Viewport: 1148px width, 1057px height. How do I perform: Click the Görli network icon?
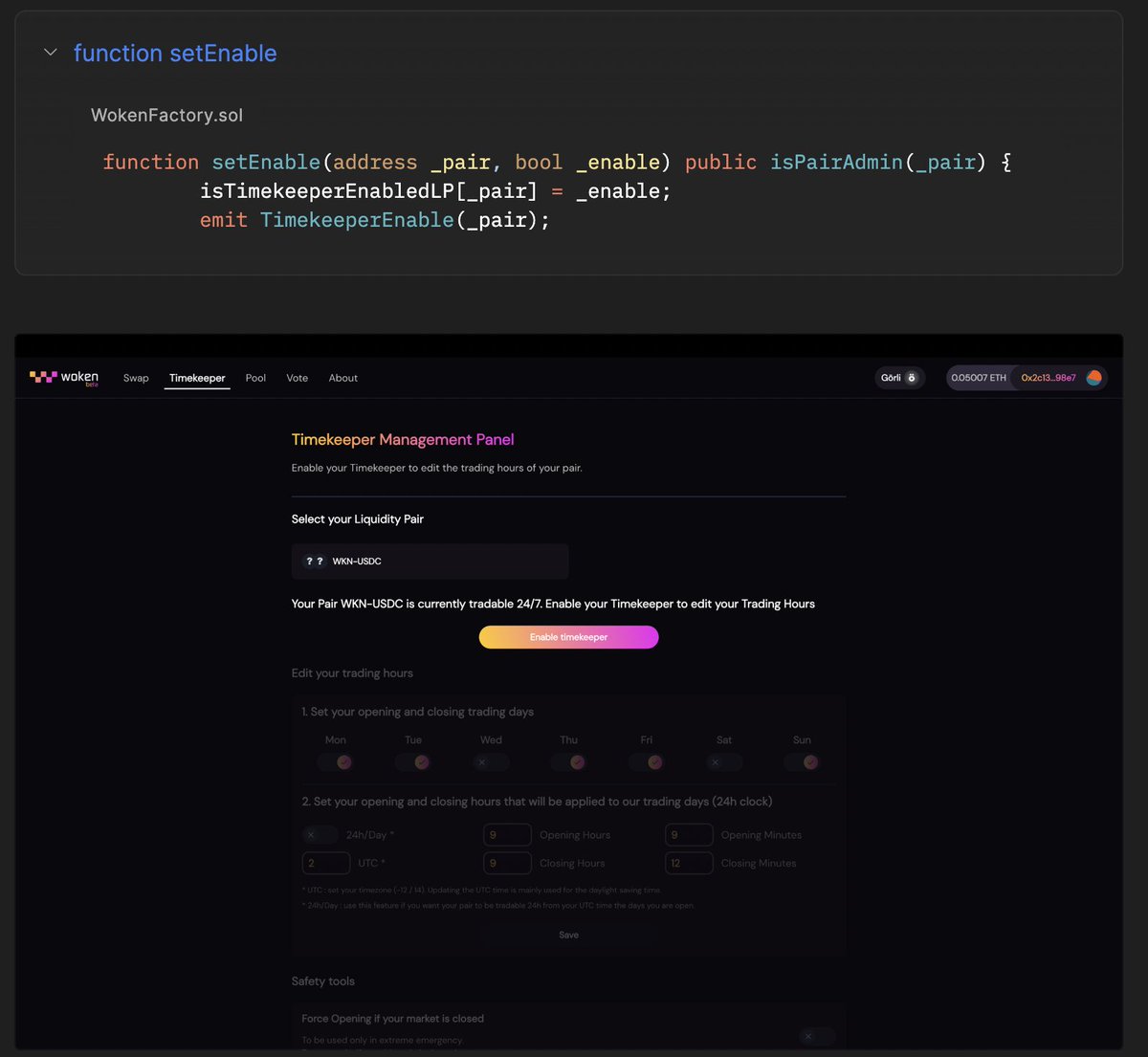pos(912,378)
